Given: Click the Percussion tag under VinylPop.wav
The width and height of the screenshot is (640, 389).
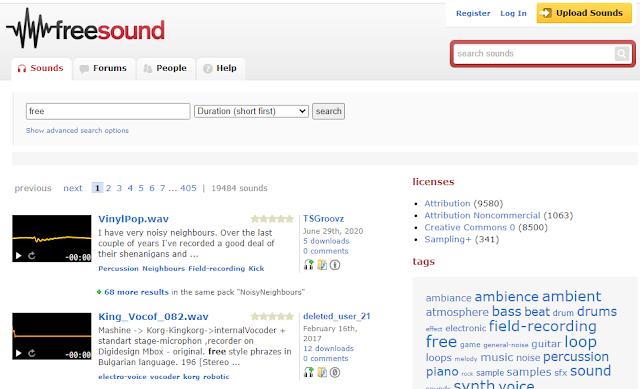Looking at the screenshot, I should click(118, 268).
